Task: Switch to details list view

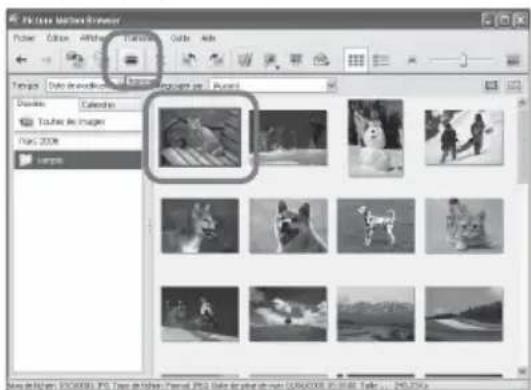Action: point(381,61)
